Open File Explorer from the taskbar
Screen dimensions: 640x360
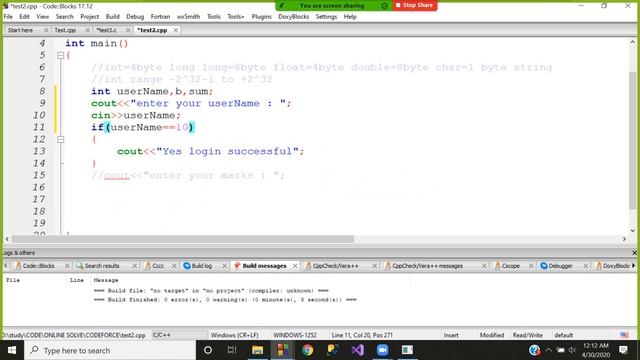(x=257, y=350)
